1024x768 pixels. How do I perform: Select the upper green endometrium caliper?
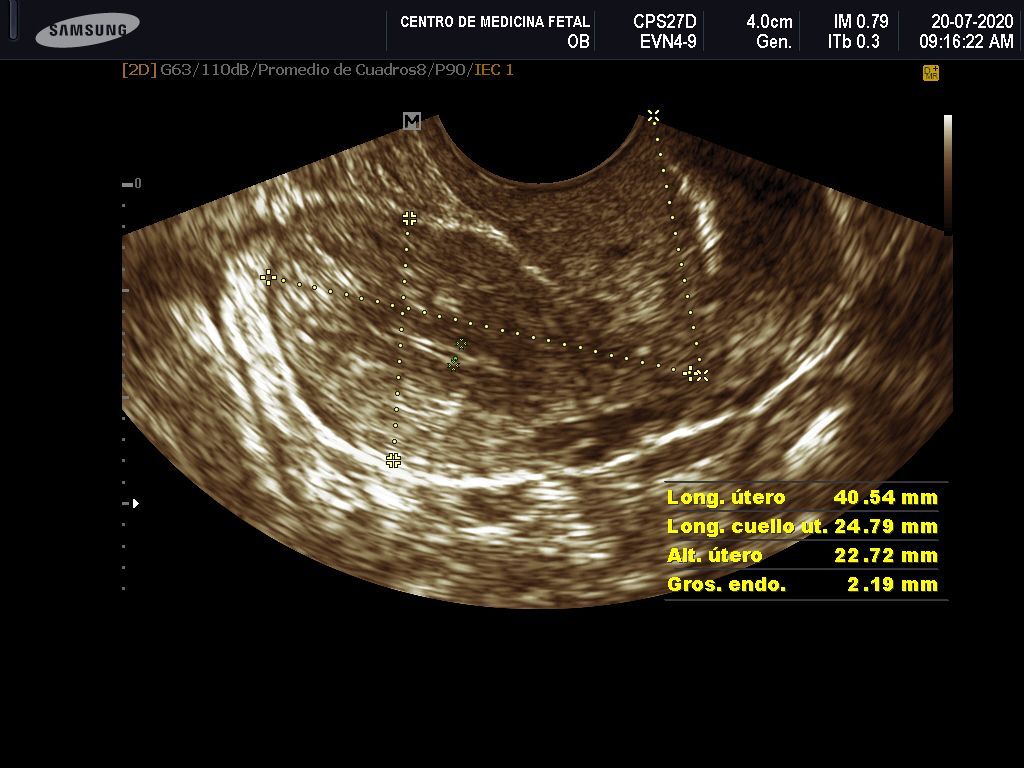(x=462, y=343)
